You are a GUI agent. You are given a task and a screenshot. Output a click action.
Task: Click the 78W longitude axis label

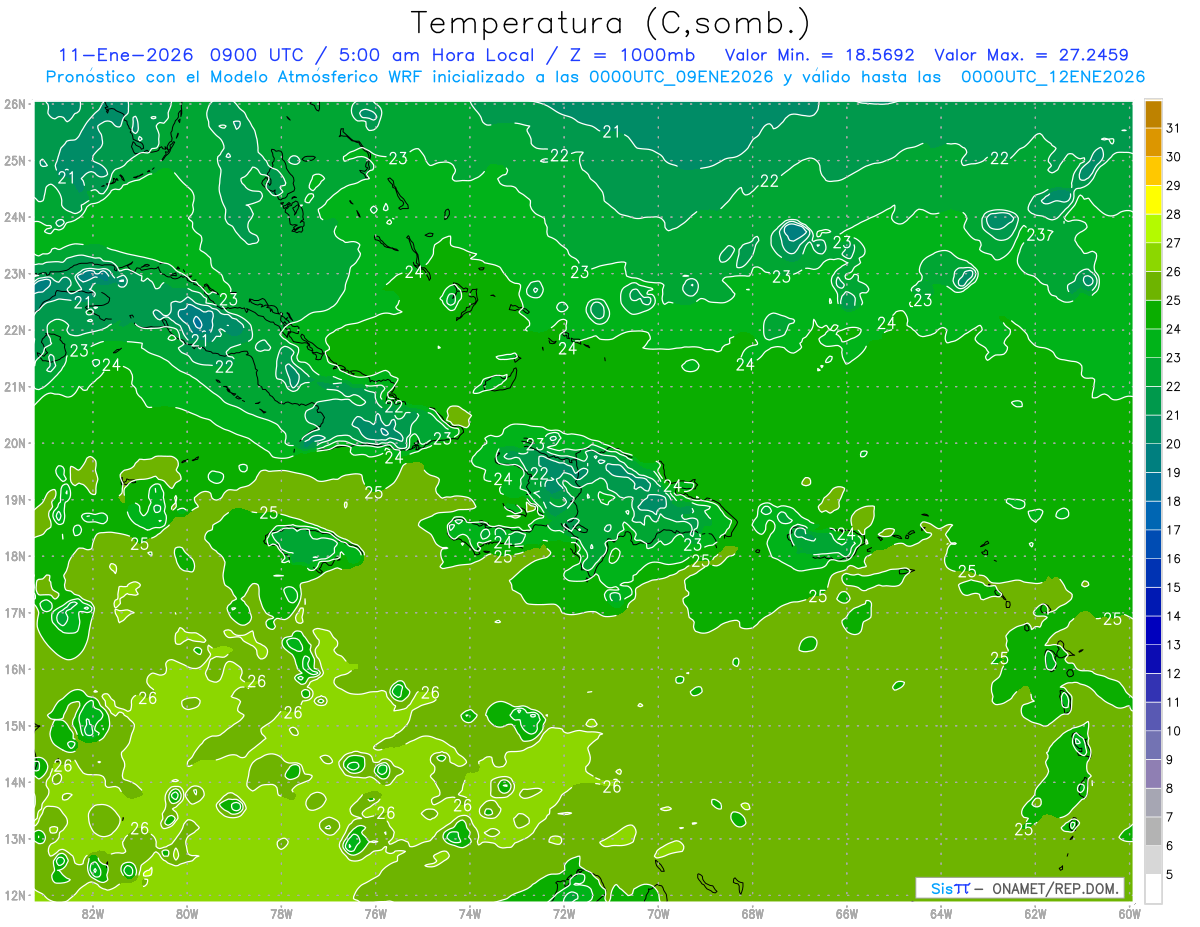click(281, 914)
